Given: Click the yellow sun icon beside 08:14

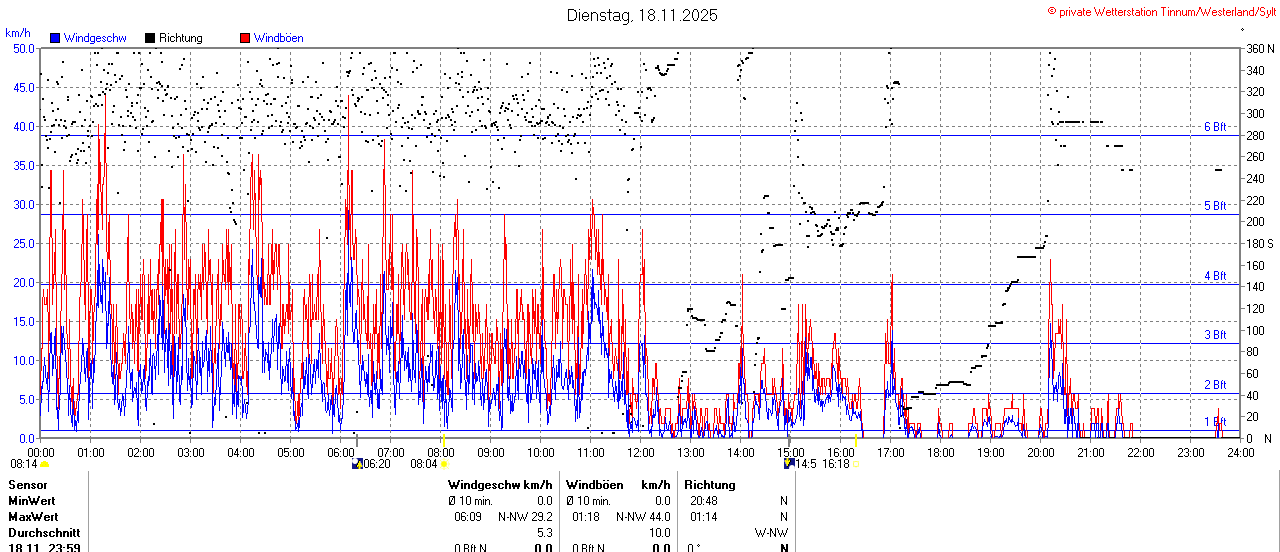Looking at the screenshot, I should tap(44, 464).
